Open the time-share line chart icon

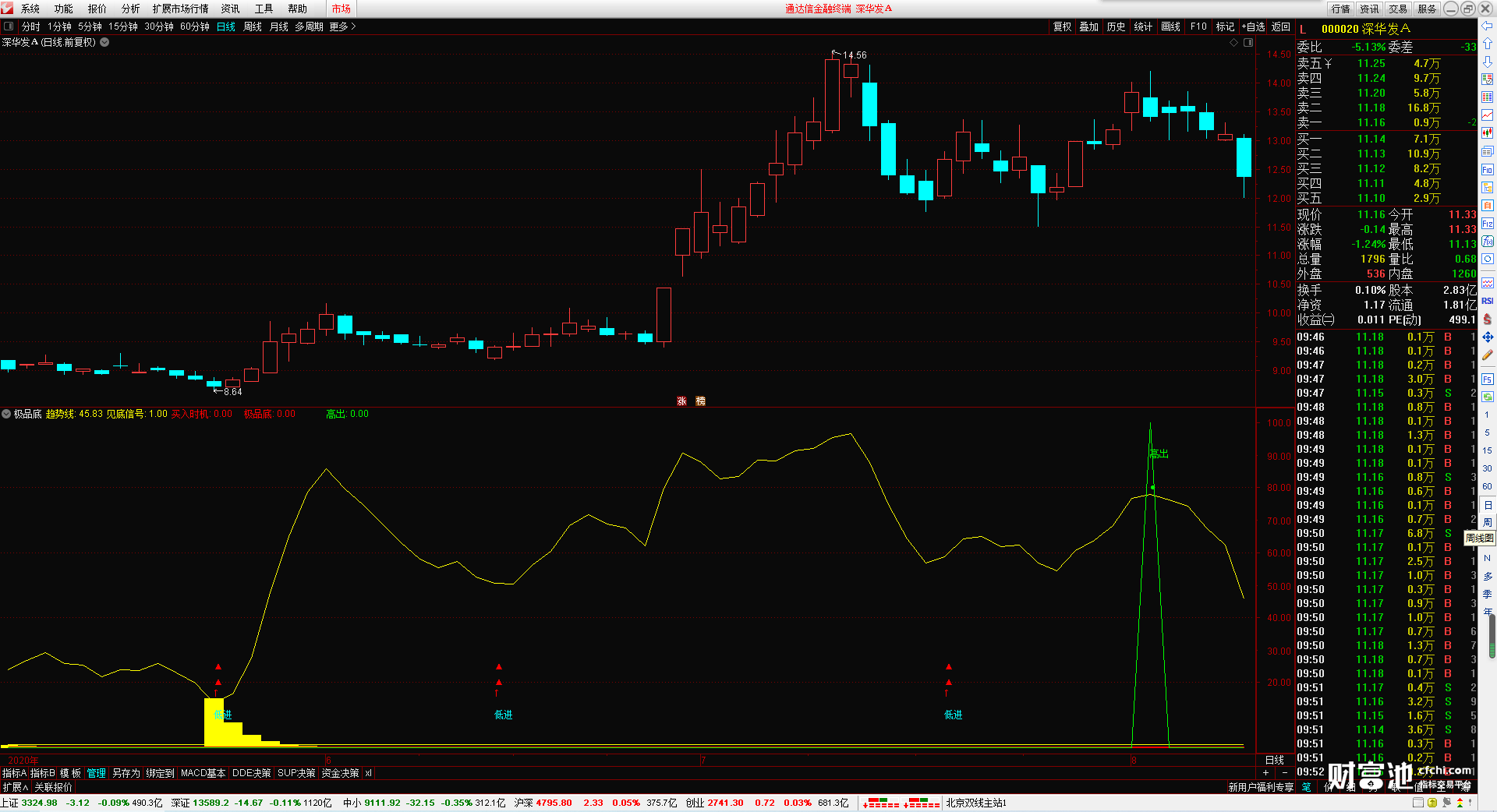pos(1487,115)
